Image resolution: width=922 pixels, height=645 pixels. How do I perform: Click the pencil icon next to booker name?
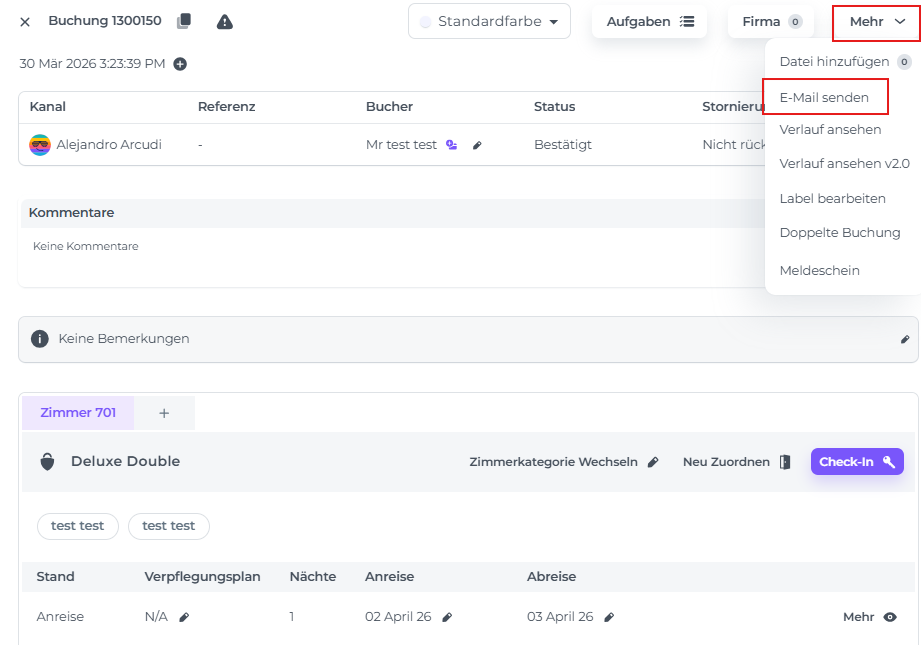[x=477, y=145]
